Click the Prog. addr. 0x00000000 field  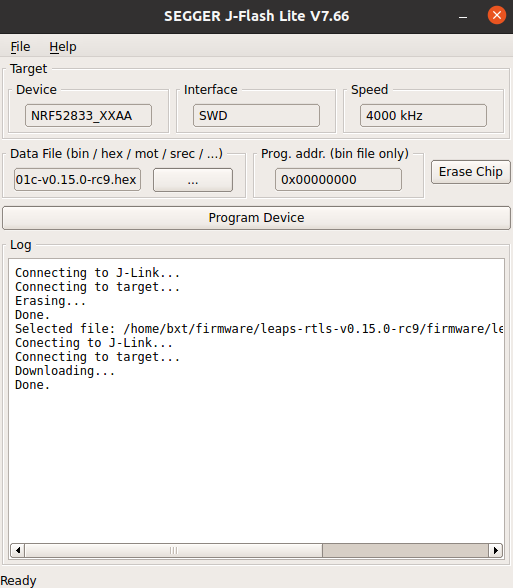pos(338,180)
